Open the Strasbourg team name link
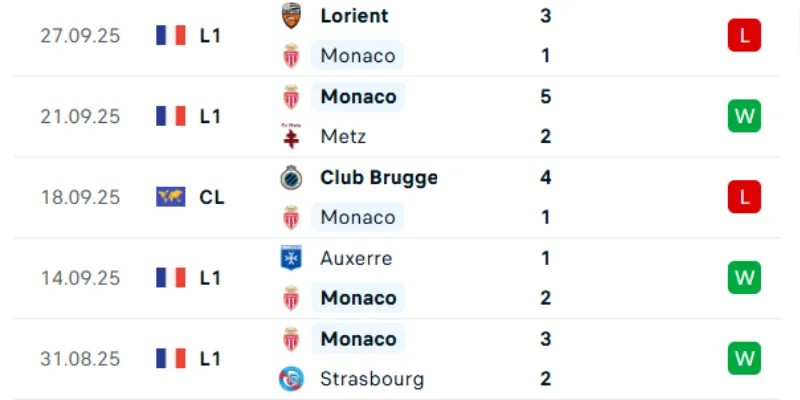 372,379
